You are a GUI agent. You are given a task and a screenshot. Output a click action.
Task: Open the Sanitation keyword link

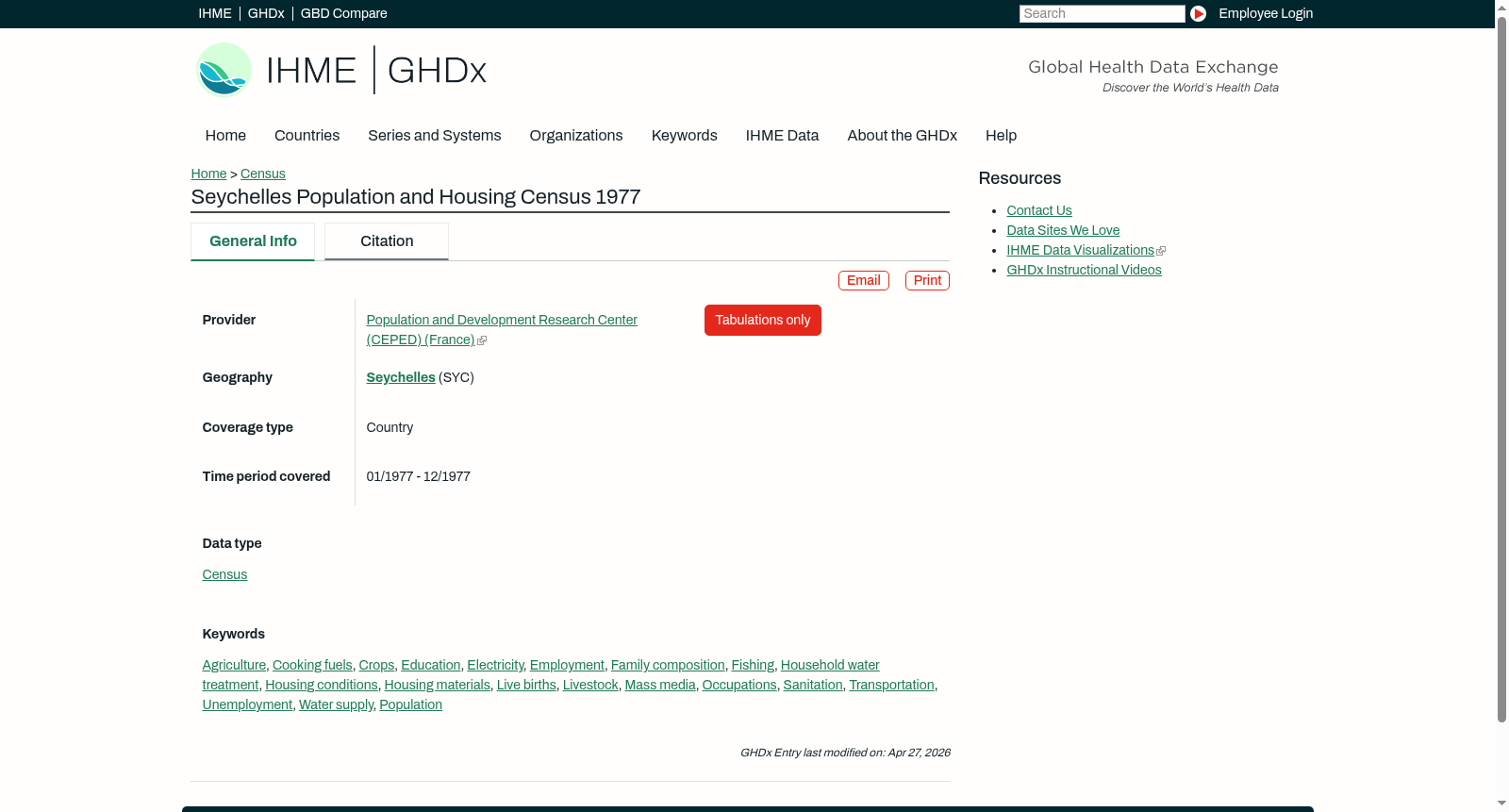pyautogui.click(x=813, y=685)
